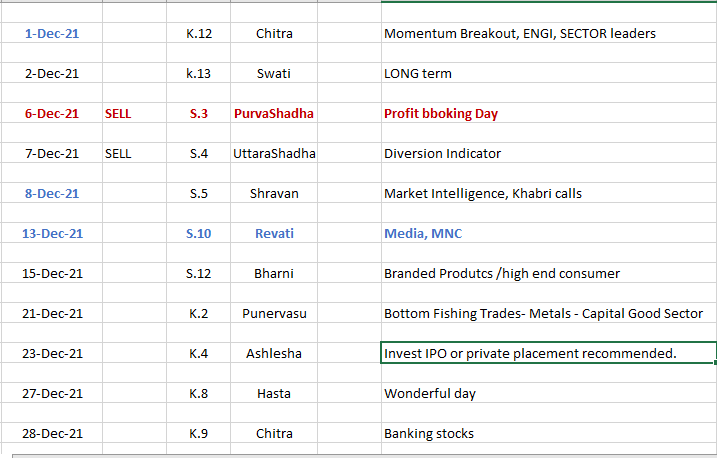Select cell S.5
This screenshot has width=717, height=458.
point(198,193)
